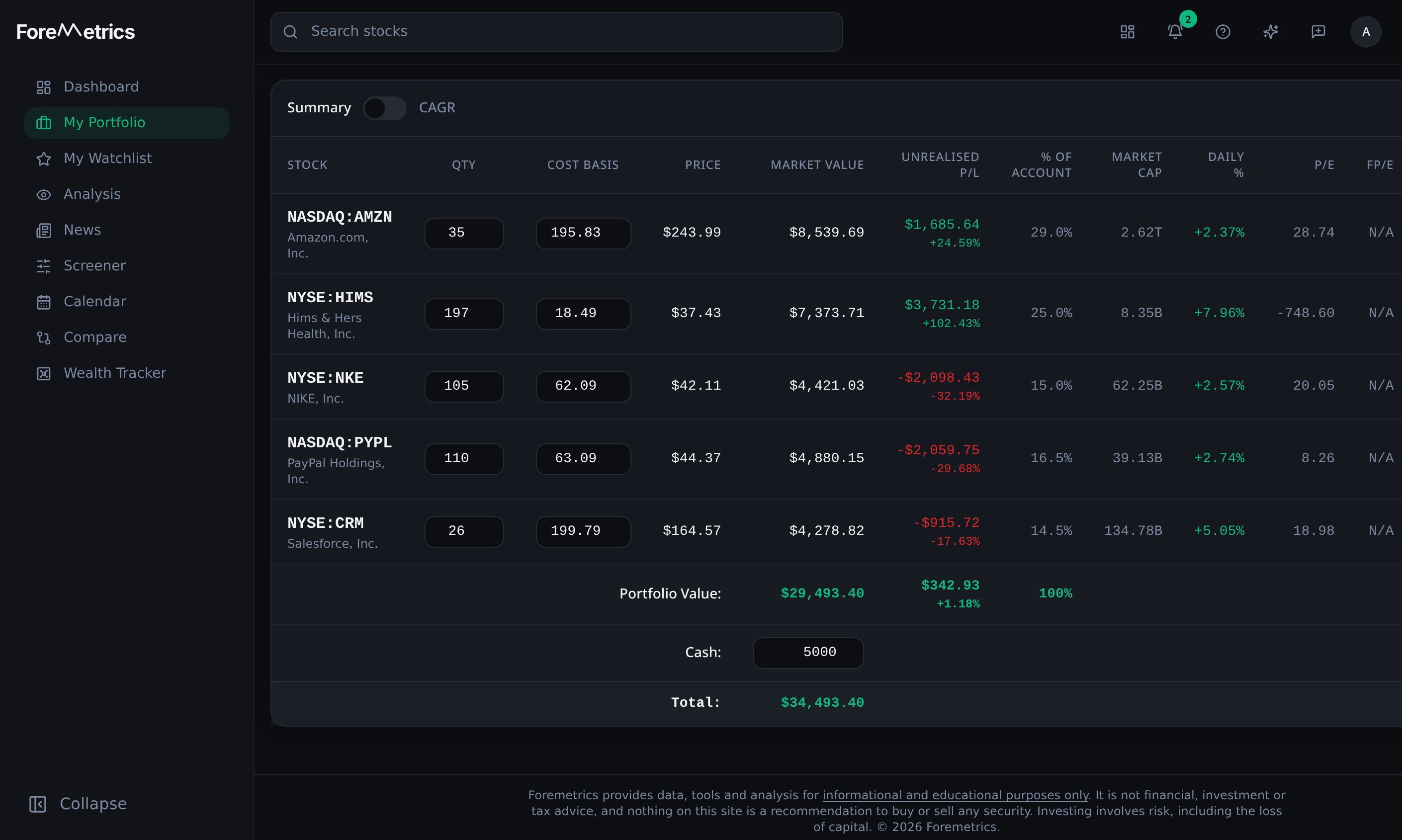Screen dimensions: 1402x840
Task: Open the Screener page
Action: [127, 265]
